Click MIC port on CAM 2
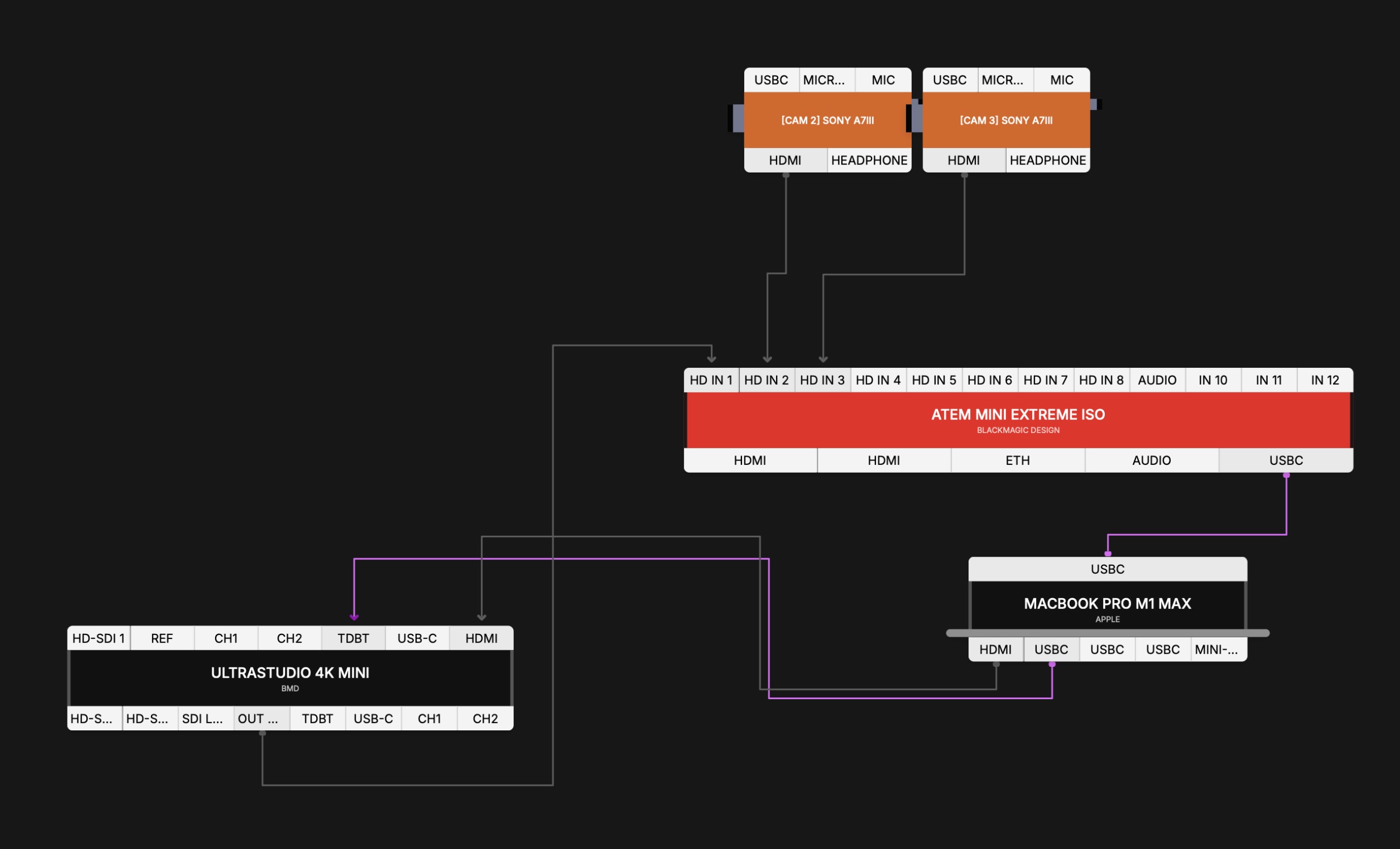The height and width of the screenshot is (849, 1400). pyautogui.click(x=883, y=79)
